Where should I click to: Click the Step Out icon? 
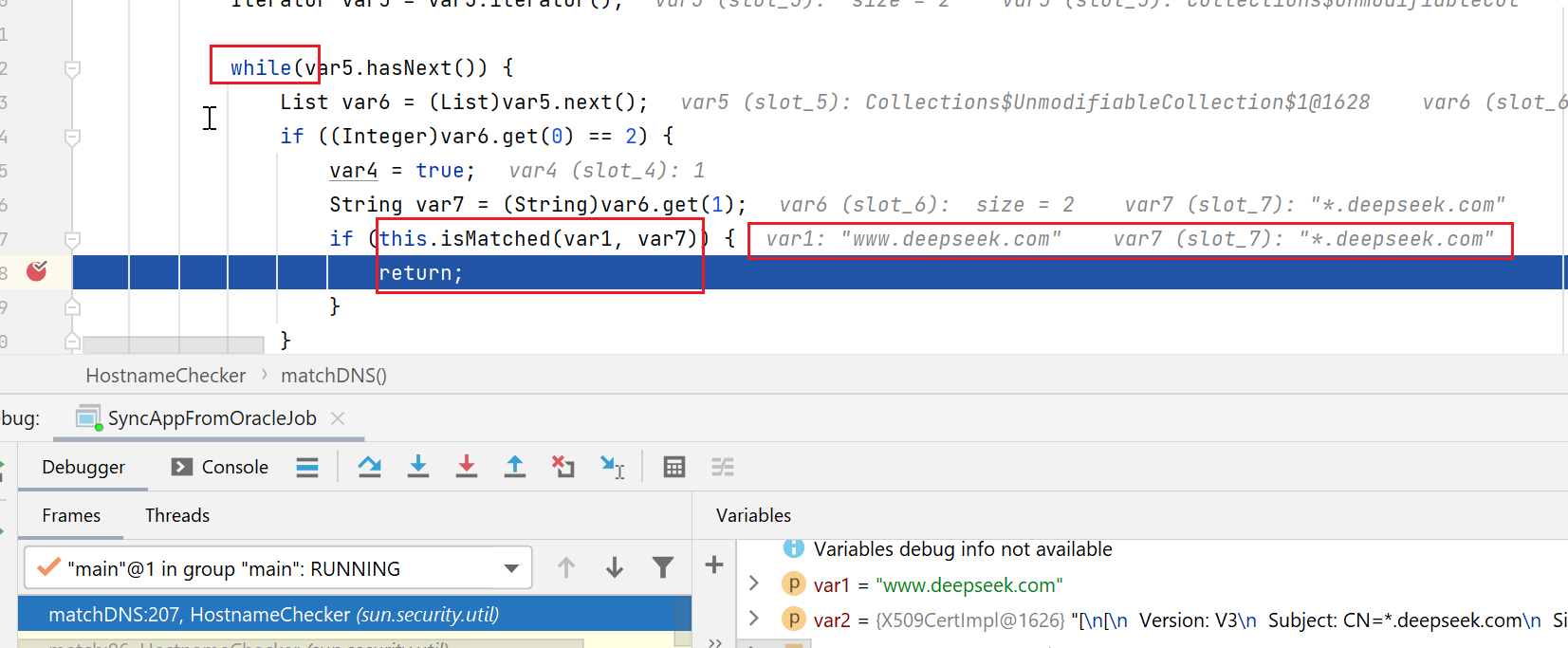515,467
